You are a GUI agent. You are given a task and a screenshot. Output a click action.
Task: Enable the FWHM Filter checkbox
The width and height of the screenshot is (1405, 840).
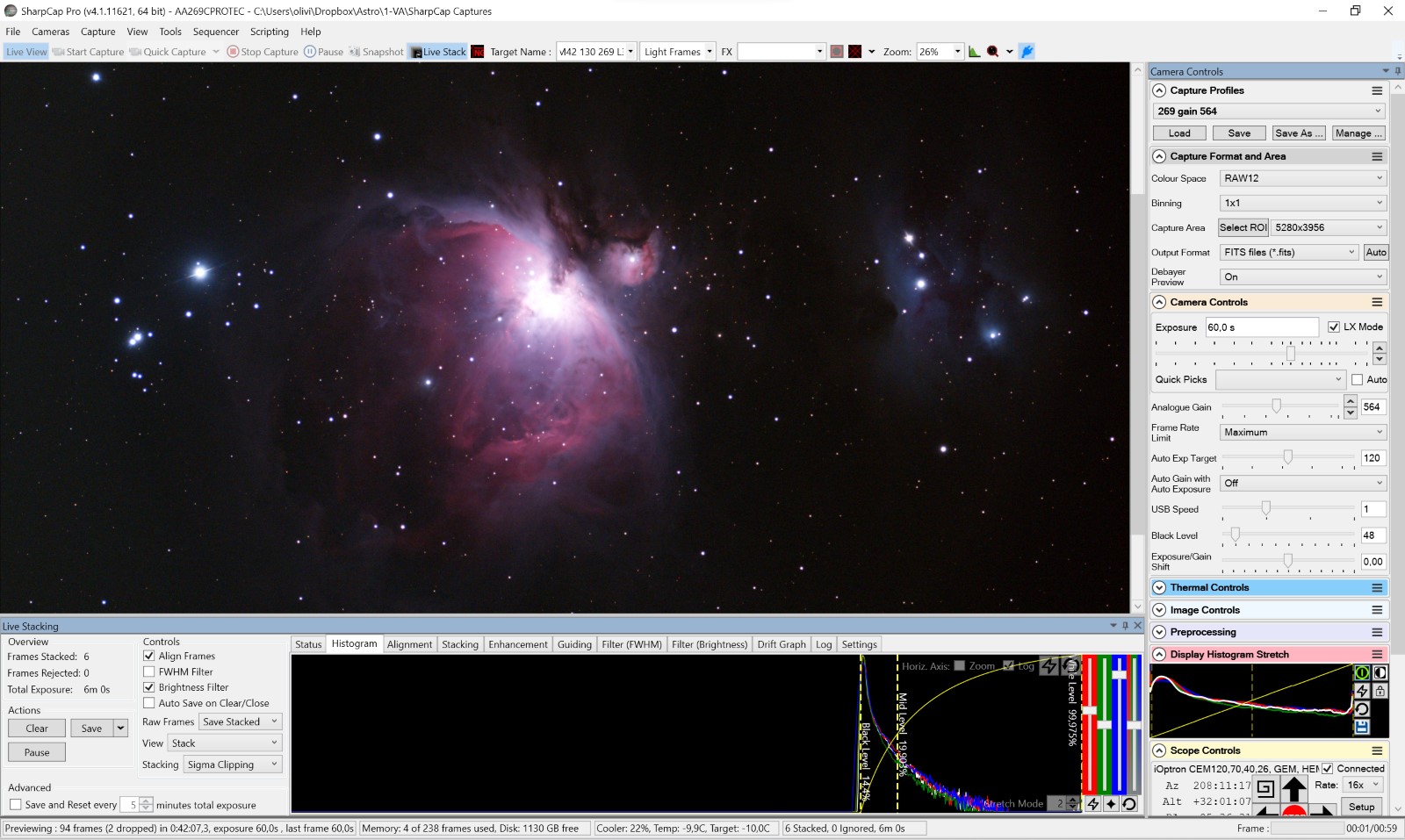pyautogui.click(x=149, y=671)
